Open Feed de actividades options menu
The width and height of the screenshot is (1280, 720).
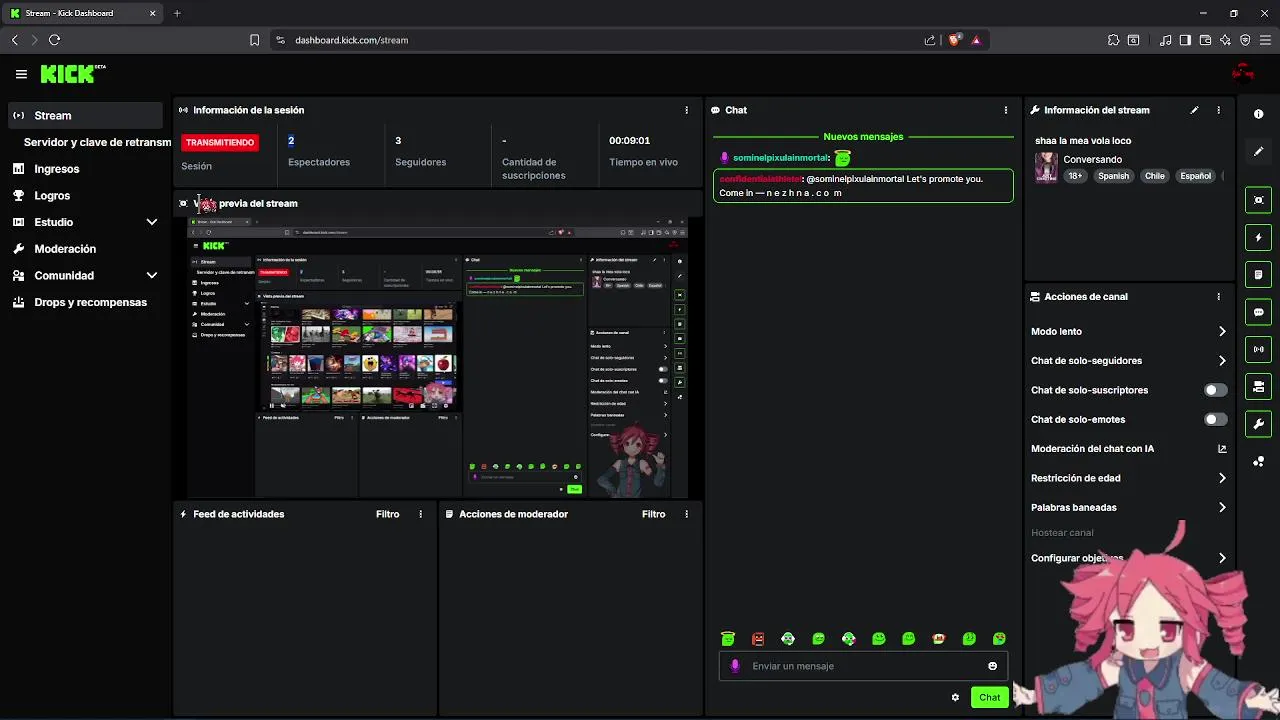click(x=420, y=514)
